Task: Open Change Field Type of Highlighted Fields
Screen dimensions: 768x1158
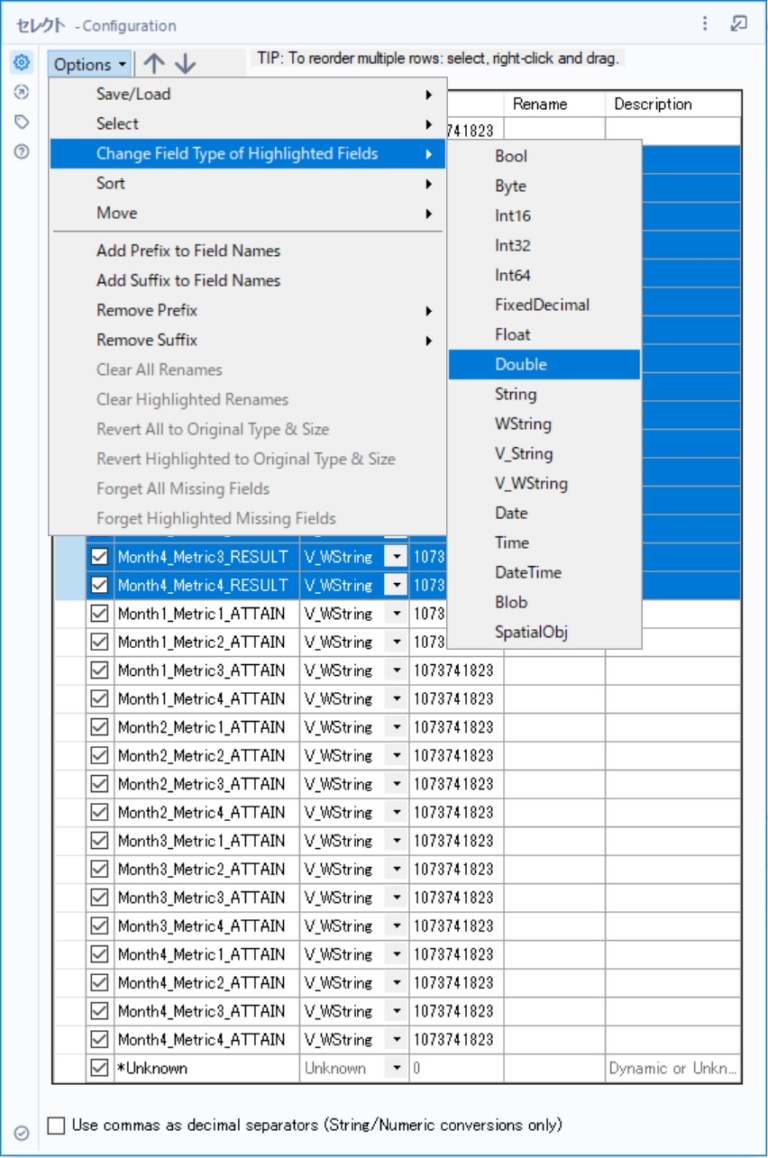Action: [247, 154]
